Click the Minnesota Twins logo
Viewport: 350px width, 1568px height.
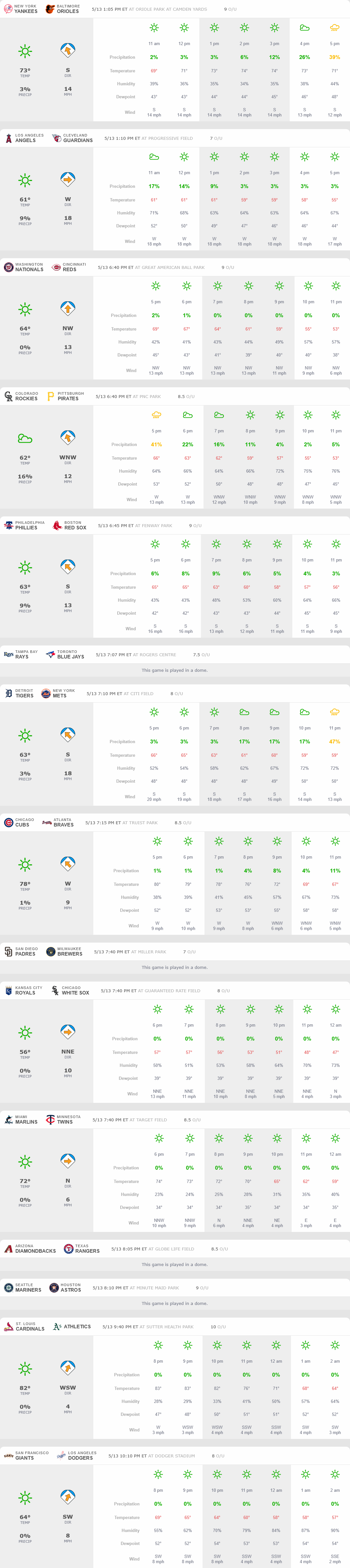(x=51, y=1119)
